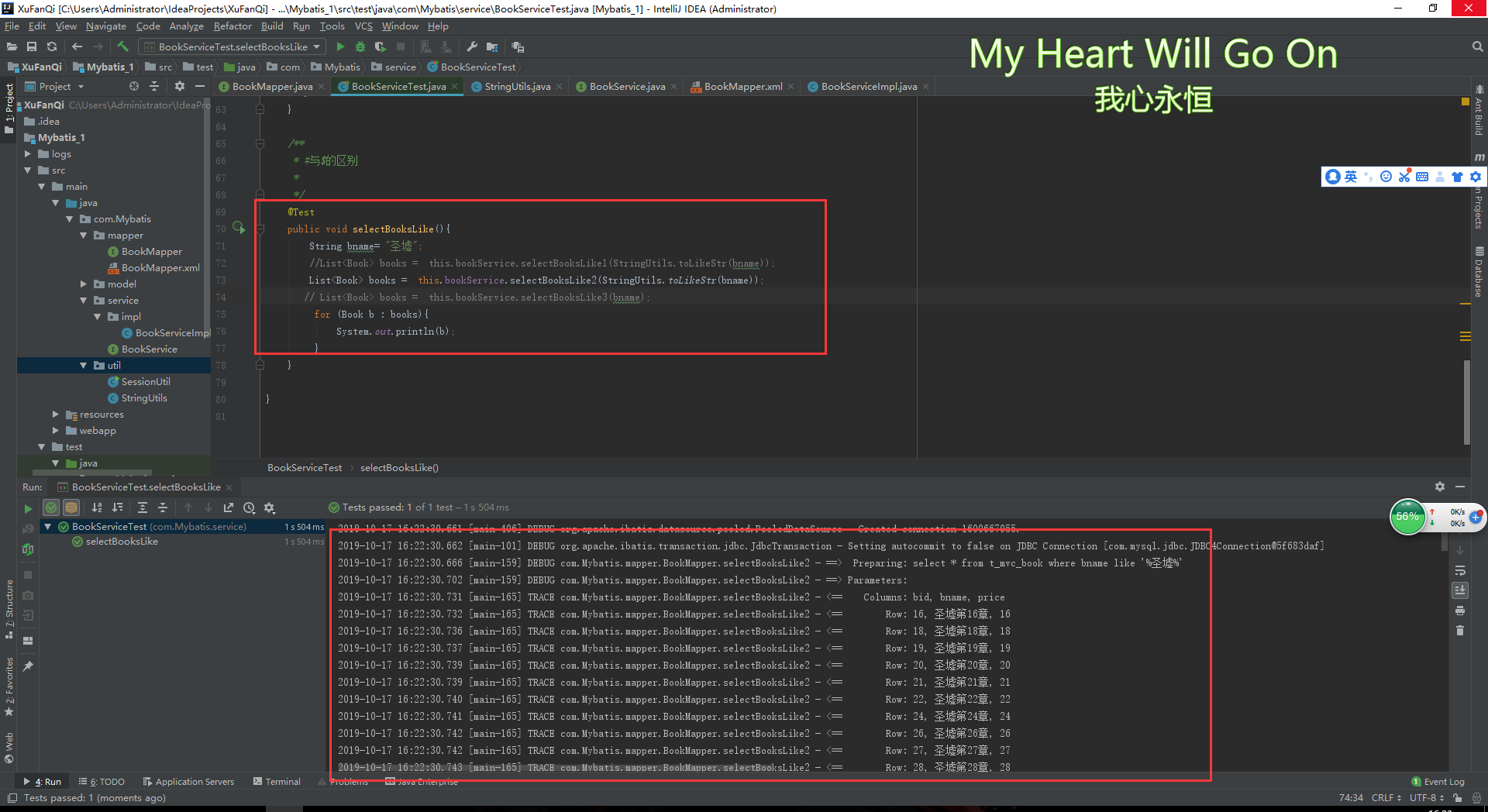1488x812 pixels.
Task: Build project with the green hammer icon
Action: 122,47
